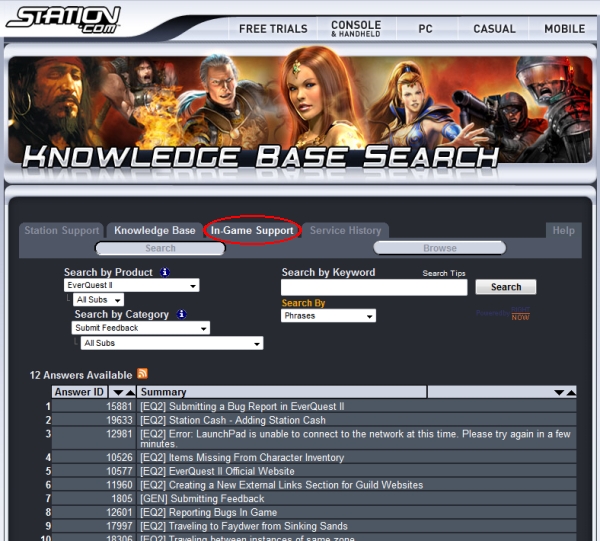Click the Station.com logo

pyautogui.click(x=64, y=20)
